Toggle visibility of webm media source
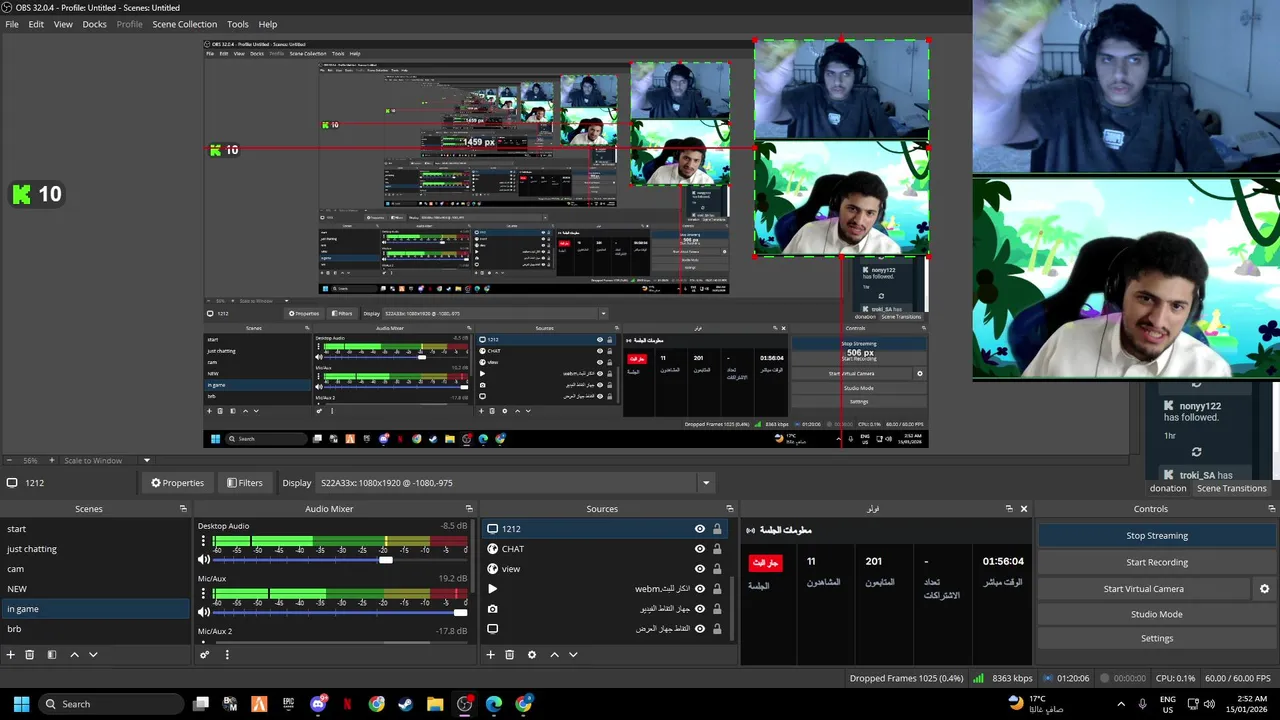 point(700,589)
